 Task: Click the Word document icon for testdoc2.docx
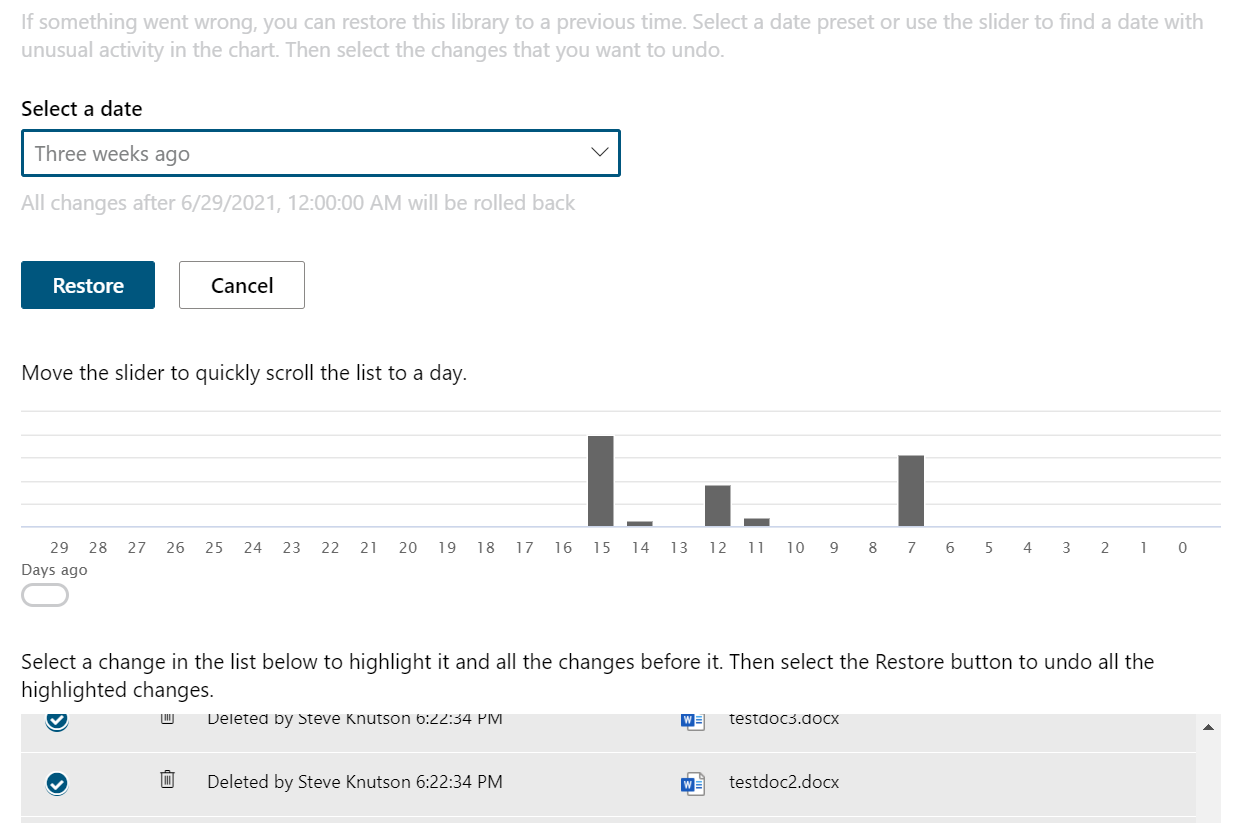[x=692, y=783]
